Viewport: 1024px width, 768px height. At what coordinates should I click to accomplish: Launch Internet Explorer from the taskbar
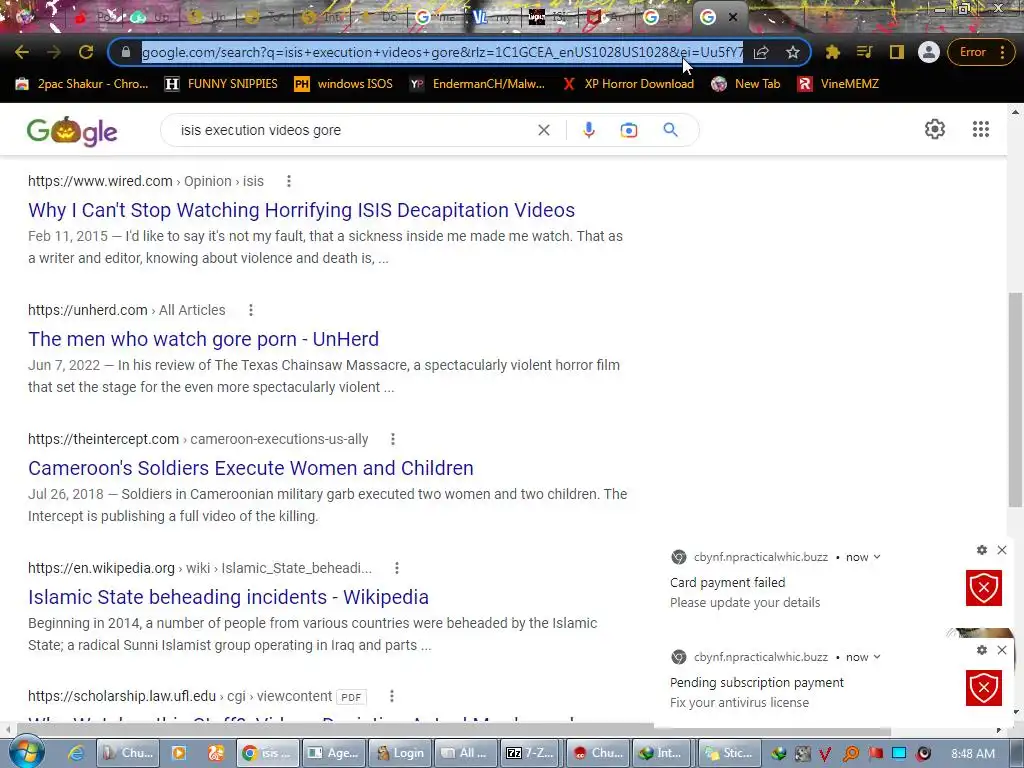[76, 753]
